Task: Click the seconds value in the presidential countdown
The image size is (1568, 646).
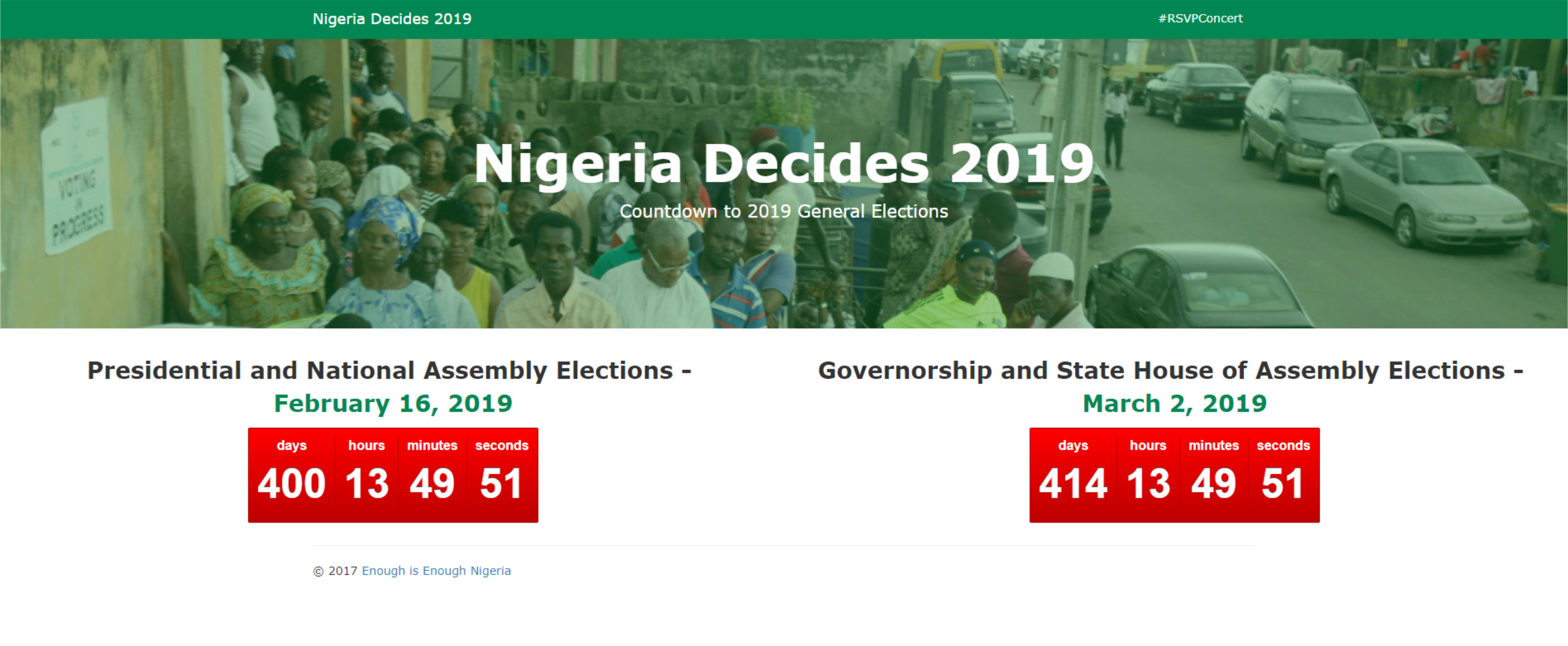Action: 502,483
